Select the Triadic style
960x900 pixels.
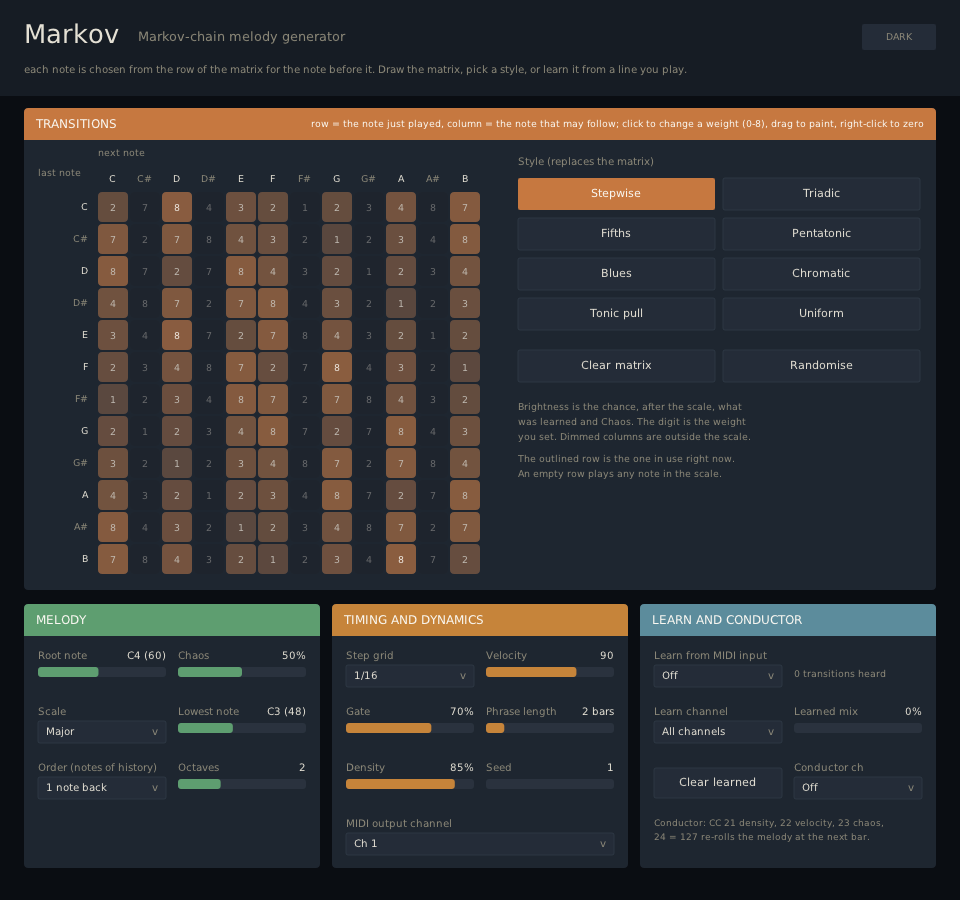pyautogui.click(x=821, y=193)
